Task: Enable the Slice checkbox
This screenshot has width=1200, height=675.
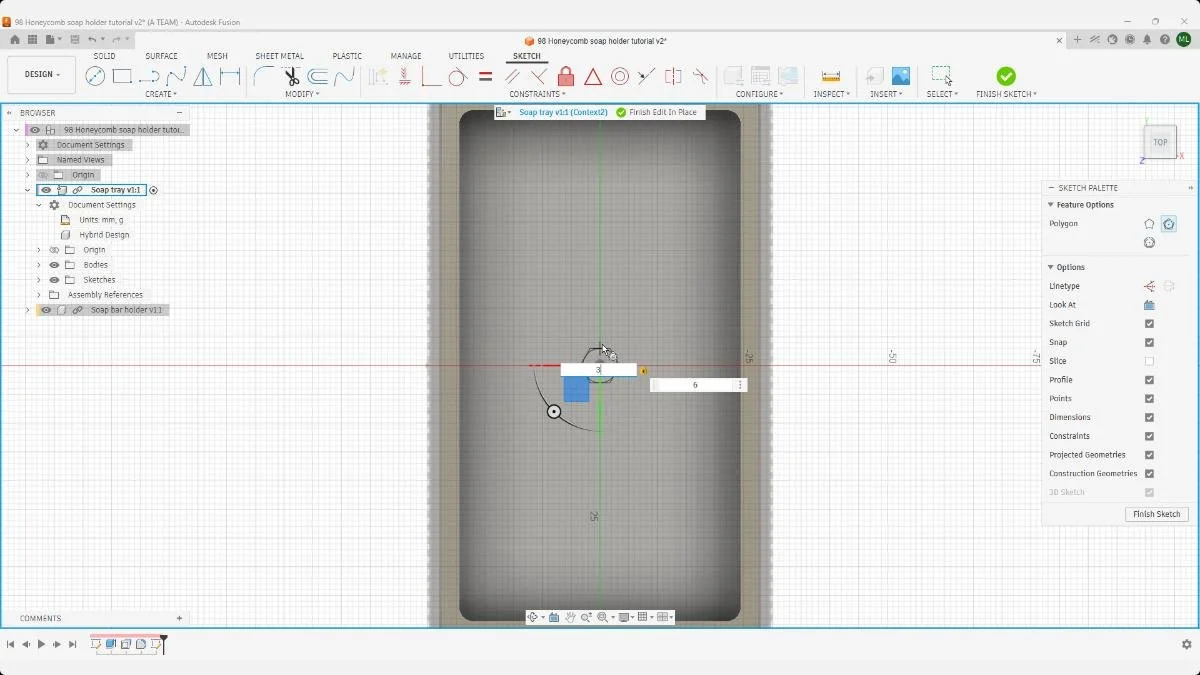Action: (x=1149, y=361)
